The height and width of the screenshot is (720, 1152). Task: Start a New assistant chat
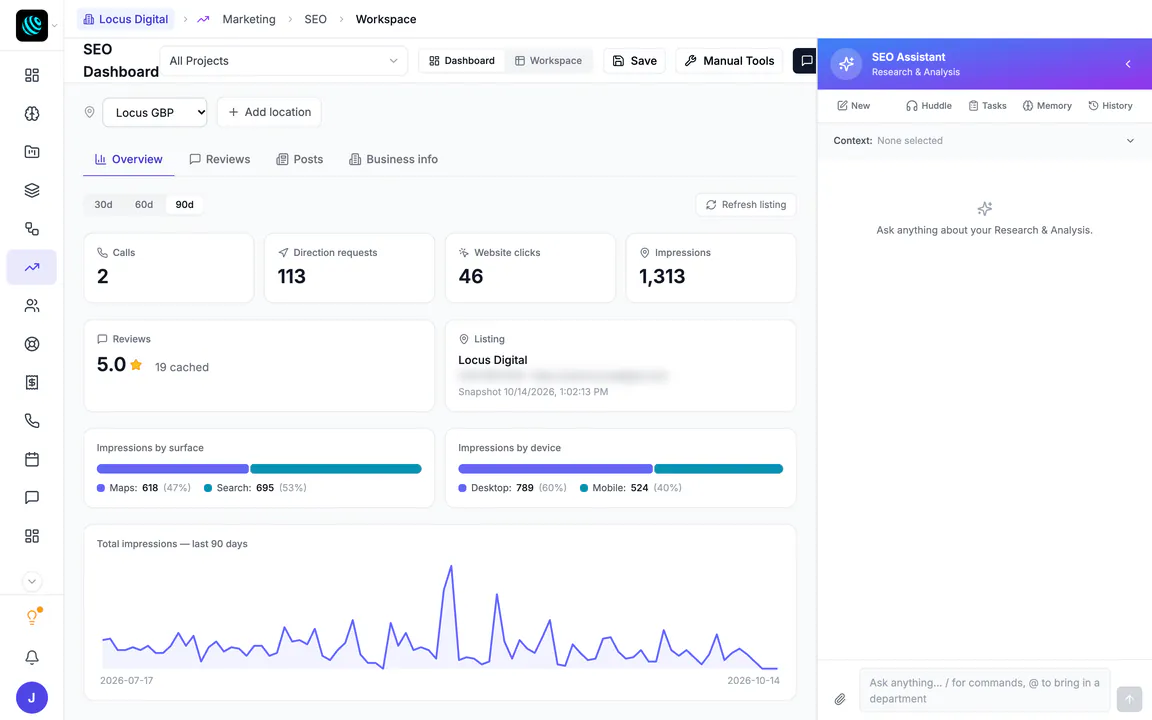tap(853, 106)
